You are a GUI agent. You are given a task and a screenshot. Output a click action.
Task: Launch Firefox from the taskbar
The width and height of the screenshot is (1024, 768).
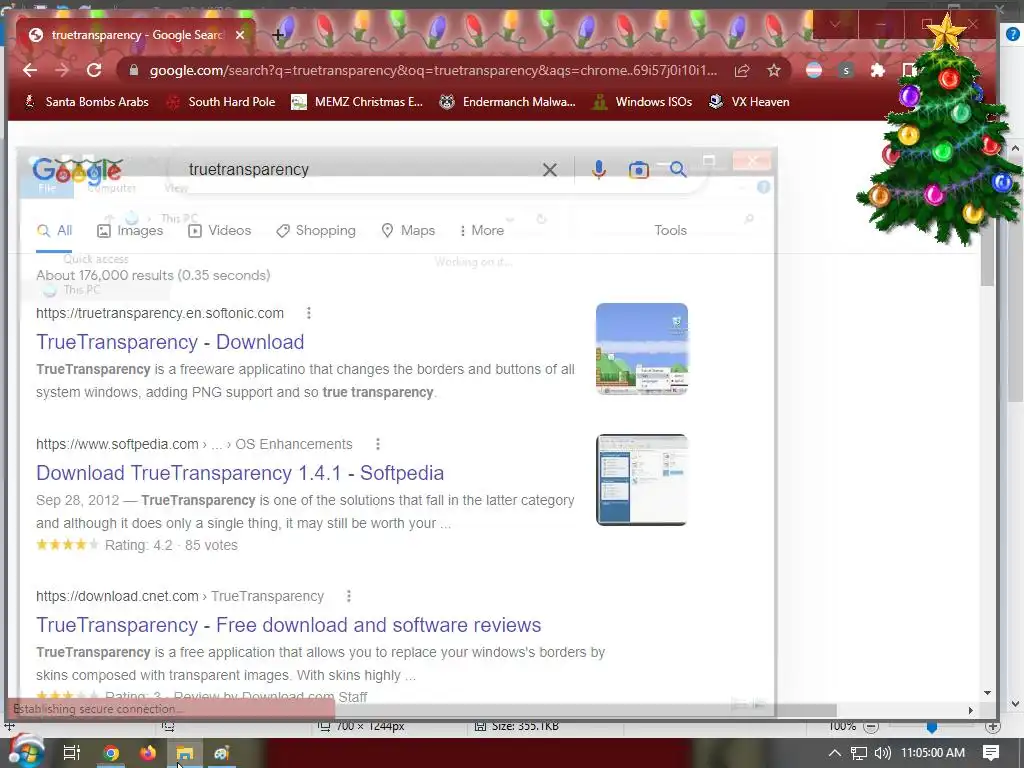[x=148, y=753]
